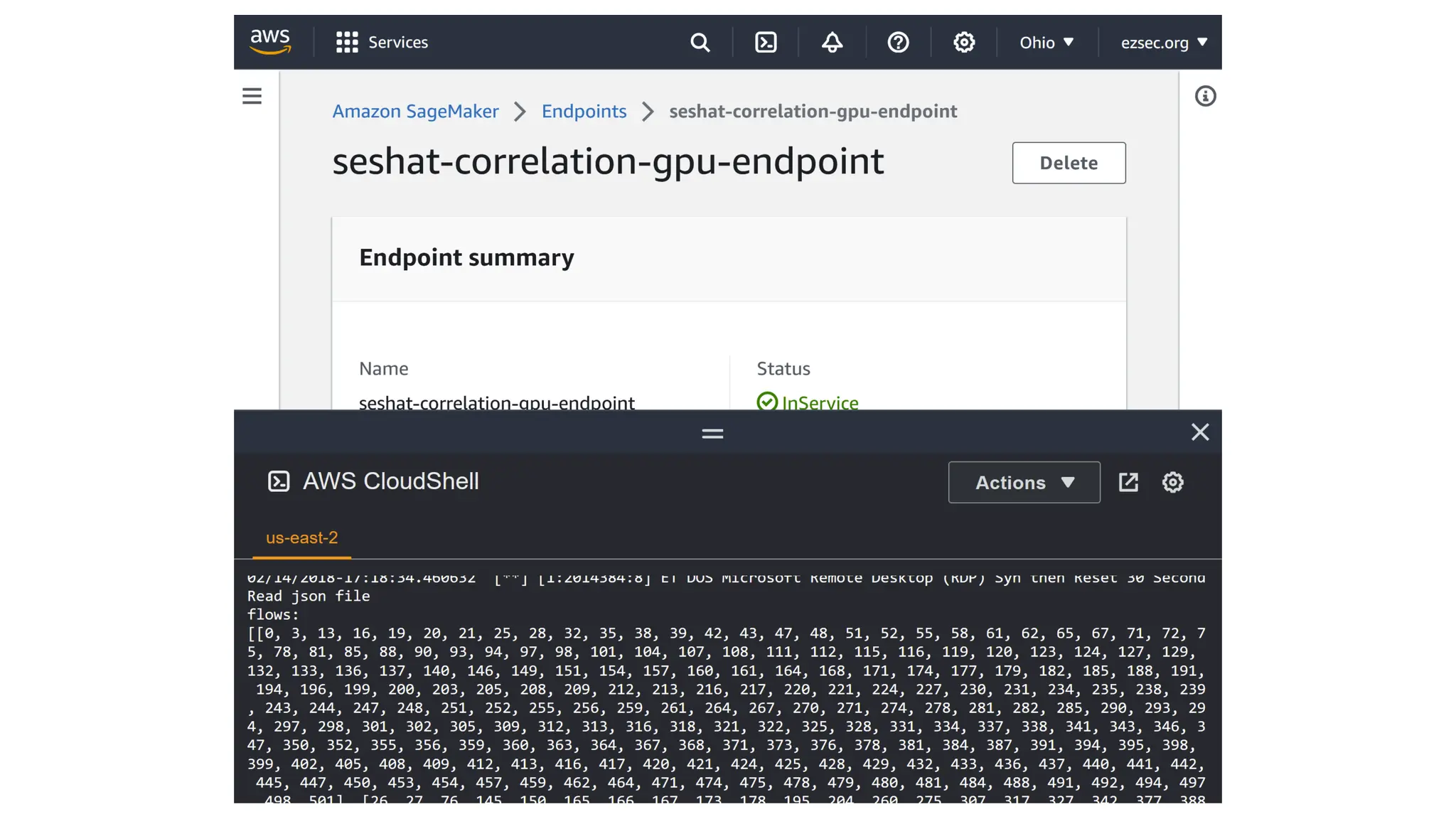Go to Amazon SageMaker breadcrumb link
1456x819 pixels.
pyautogui.click(x=415, y=112)
